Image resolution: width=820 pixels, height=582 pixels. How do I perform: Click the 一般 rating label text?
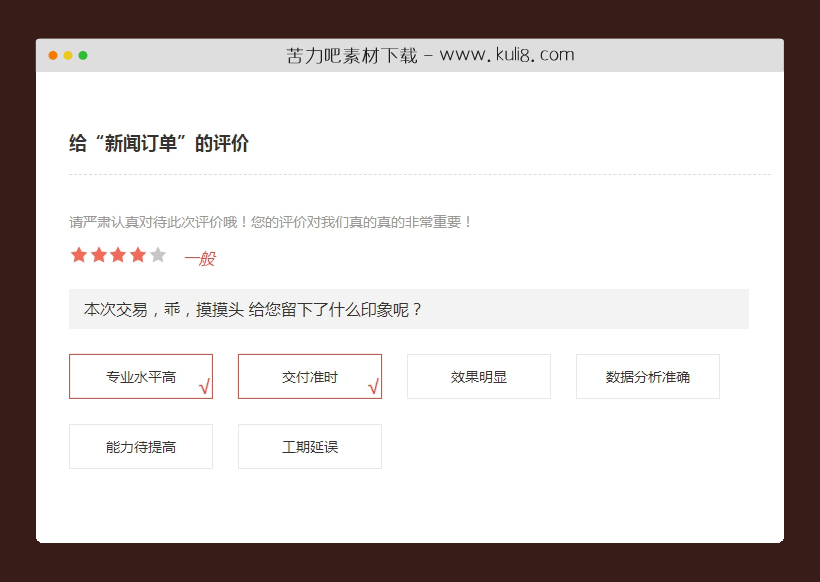coord(199,258)
